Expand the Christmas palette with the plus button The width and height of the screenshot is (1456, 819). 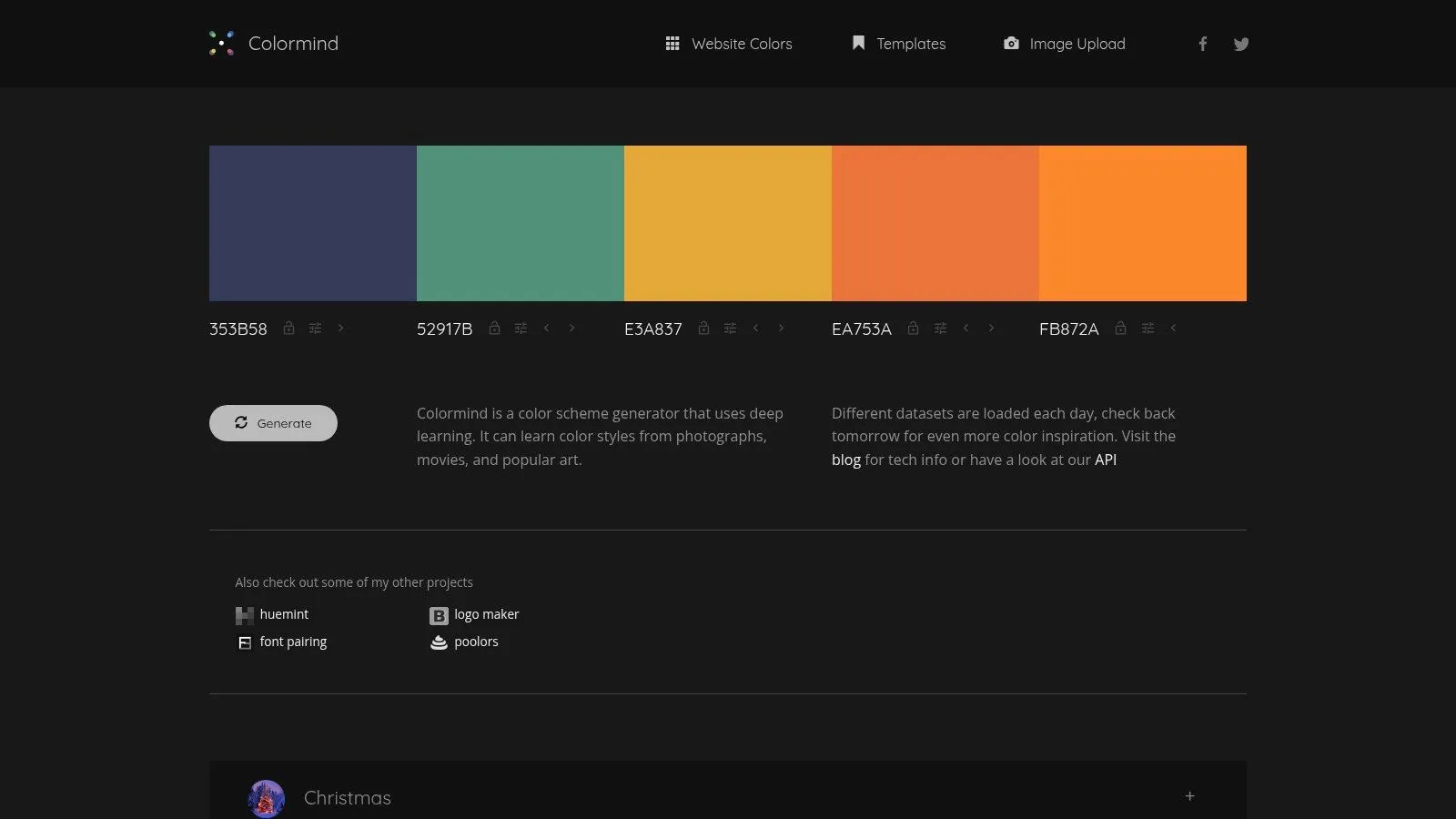(1189, 796)
